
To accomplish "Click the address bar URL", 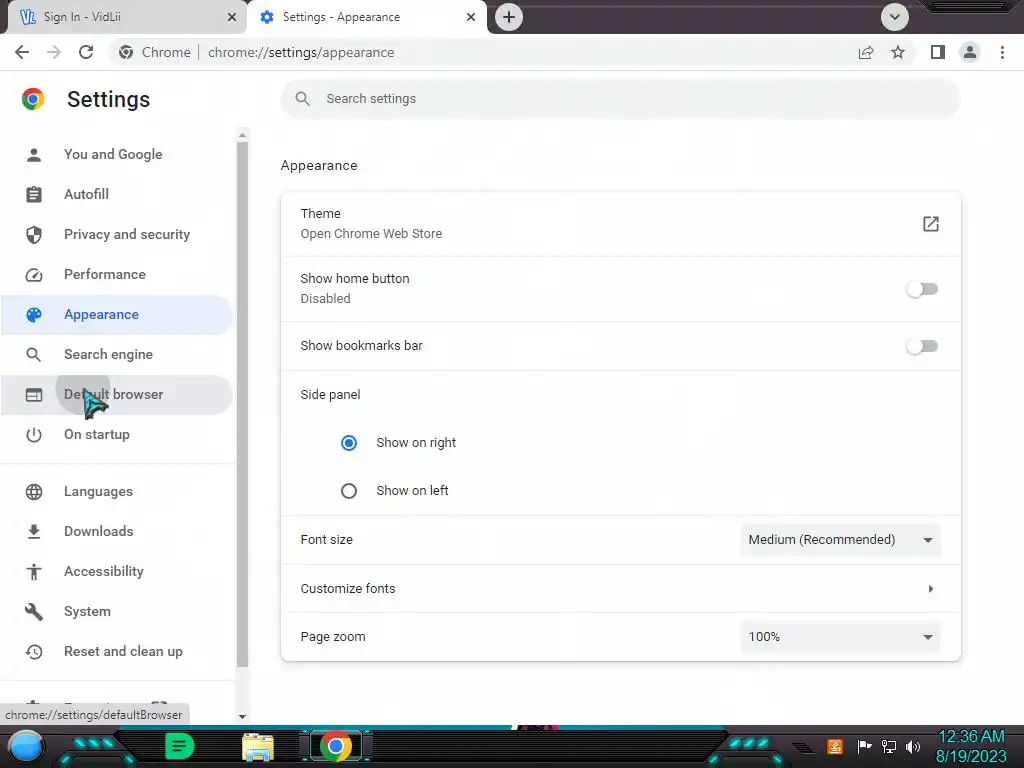I will click(x=301, y=52).
